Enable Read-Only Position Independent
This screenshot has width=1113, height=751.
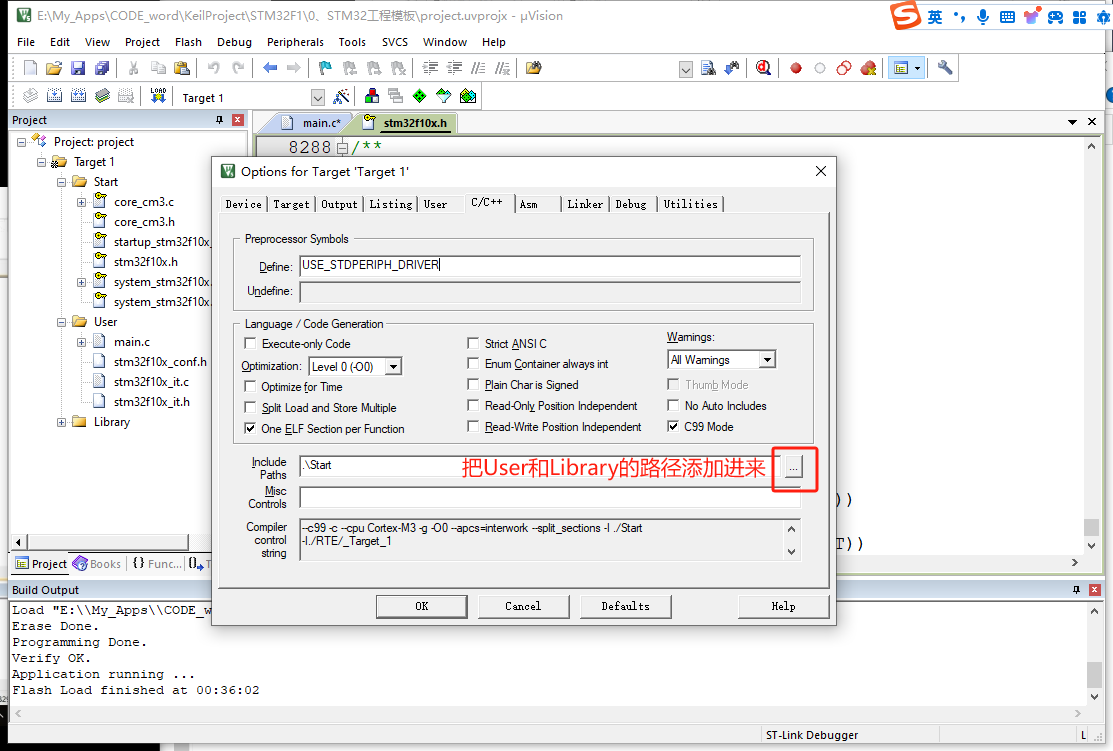pos(473,405)
